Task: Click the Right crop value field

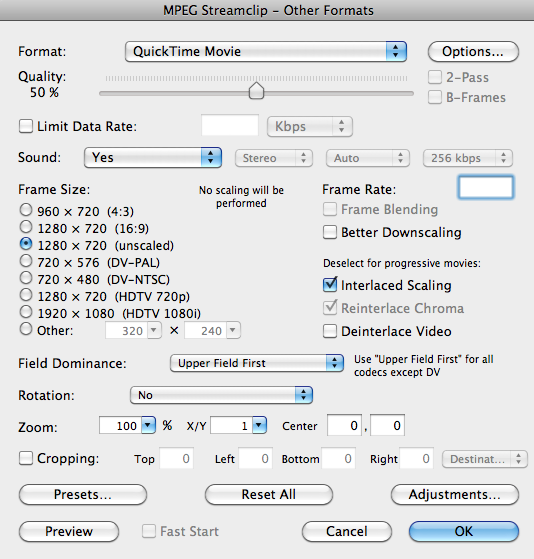Action: click(x=417, y=458)
